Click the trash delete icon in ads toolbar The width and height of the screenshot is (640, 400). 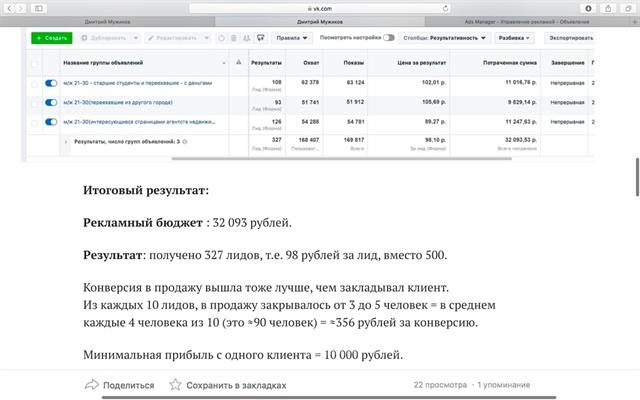234,38
